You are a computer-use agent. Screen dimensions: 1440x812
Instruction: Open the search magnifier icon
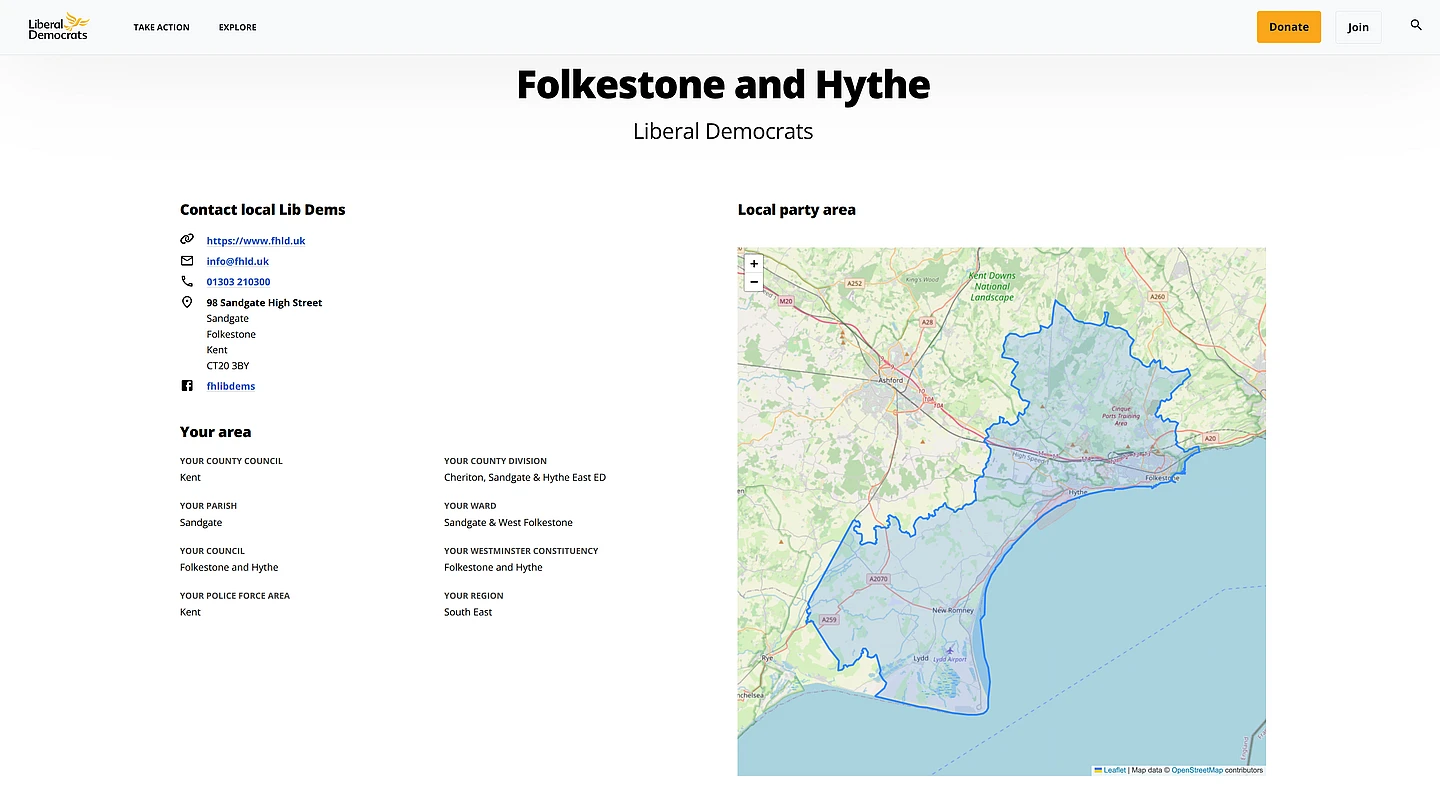click(x=1415, y=25)
